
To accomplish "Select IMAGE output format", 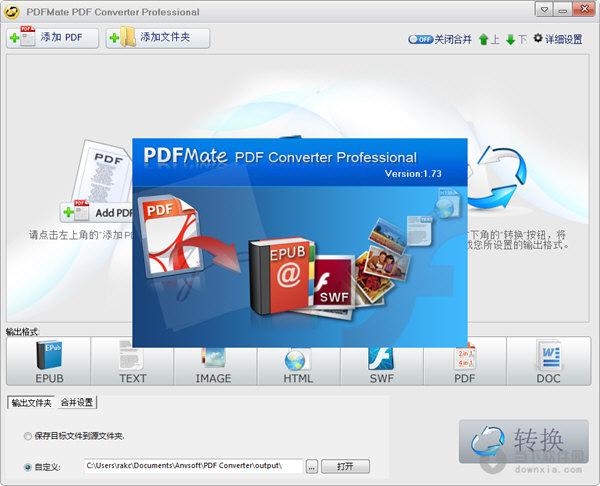I will click(x=215, y=361).
